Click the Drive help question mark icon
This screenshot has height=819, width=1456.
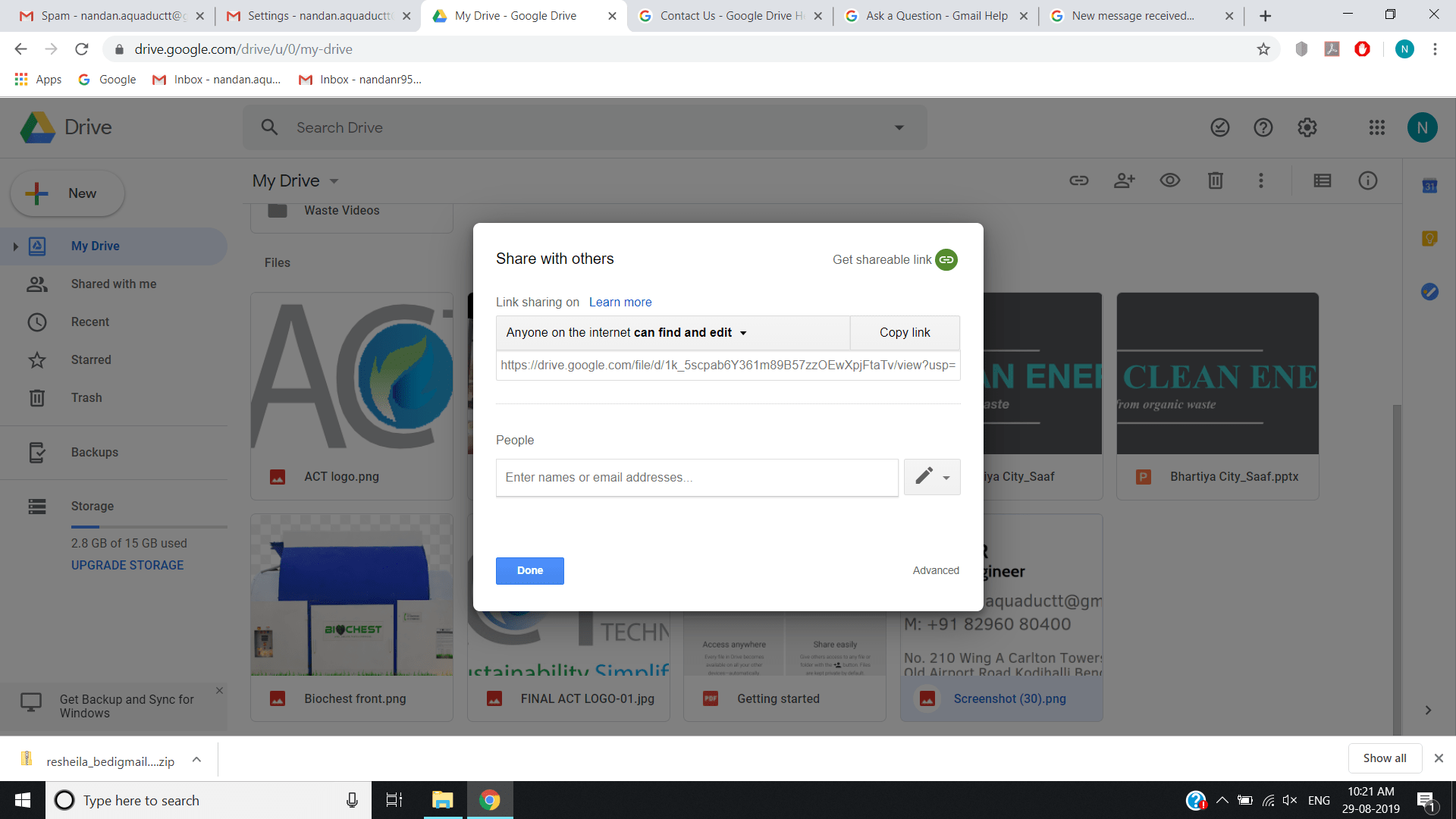point(1263,127)
